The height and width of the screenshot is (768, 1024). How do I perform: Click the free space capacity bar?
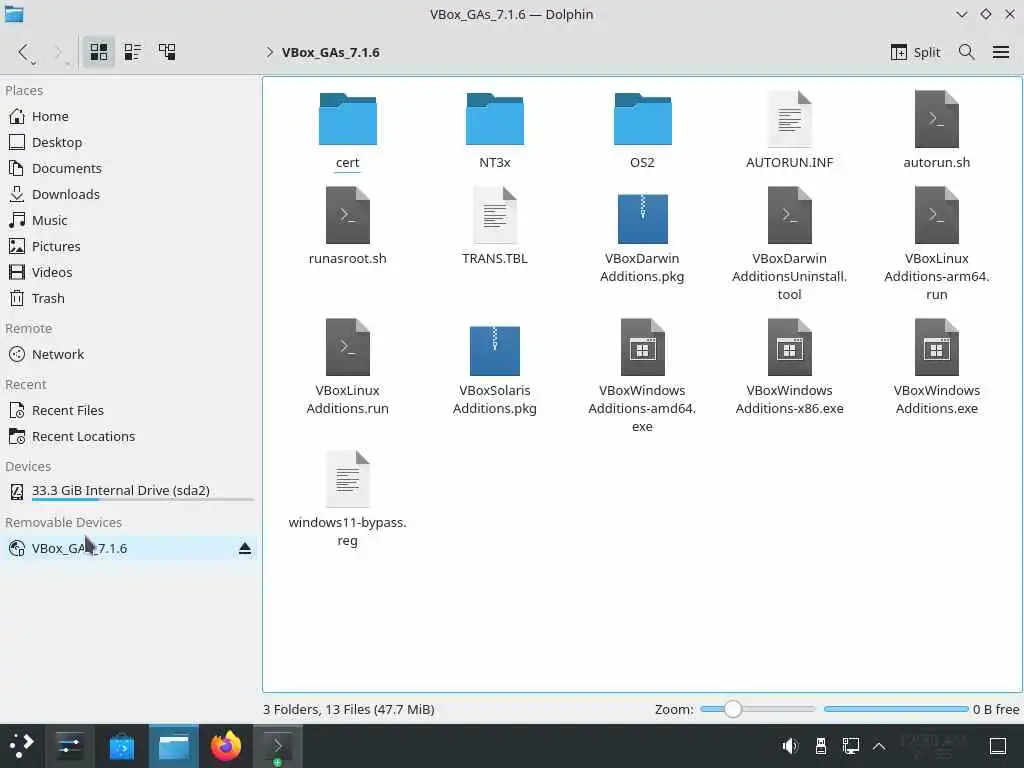tap(896, 709)
